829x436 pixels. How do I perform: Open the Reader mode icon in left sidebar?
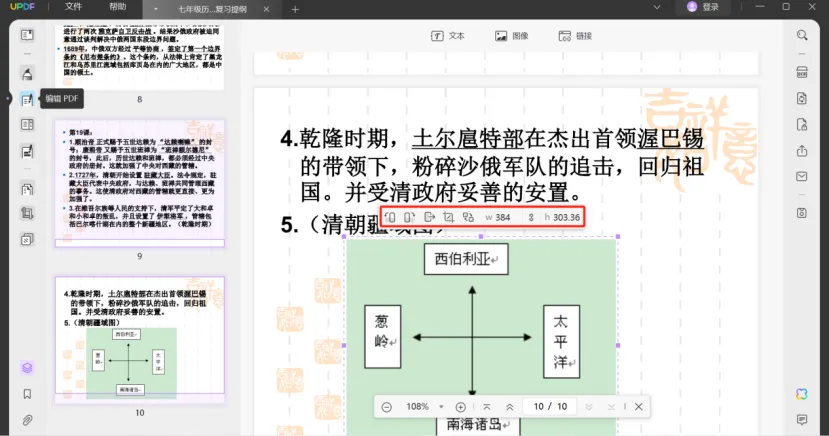point(27,35)
